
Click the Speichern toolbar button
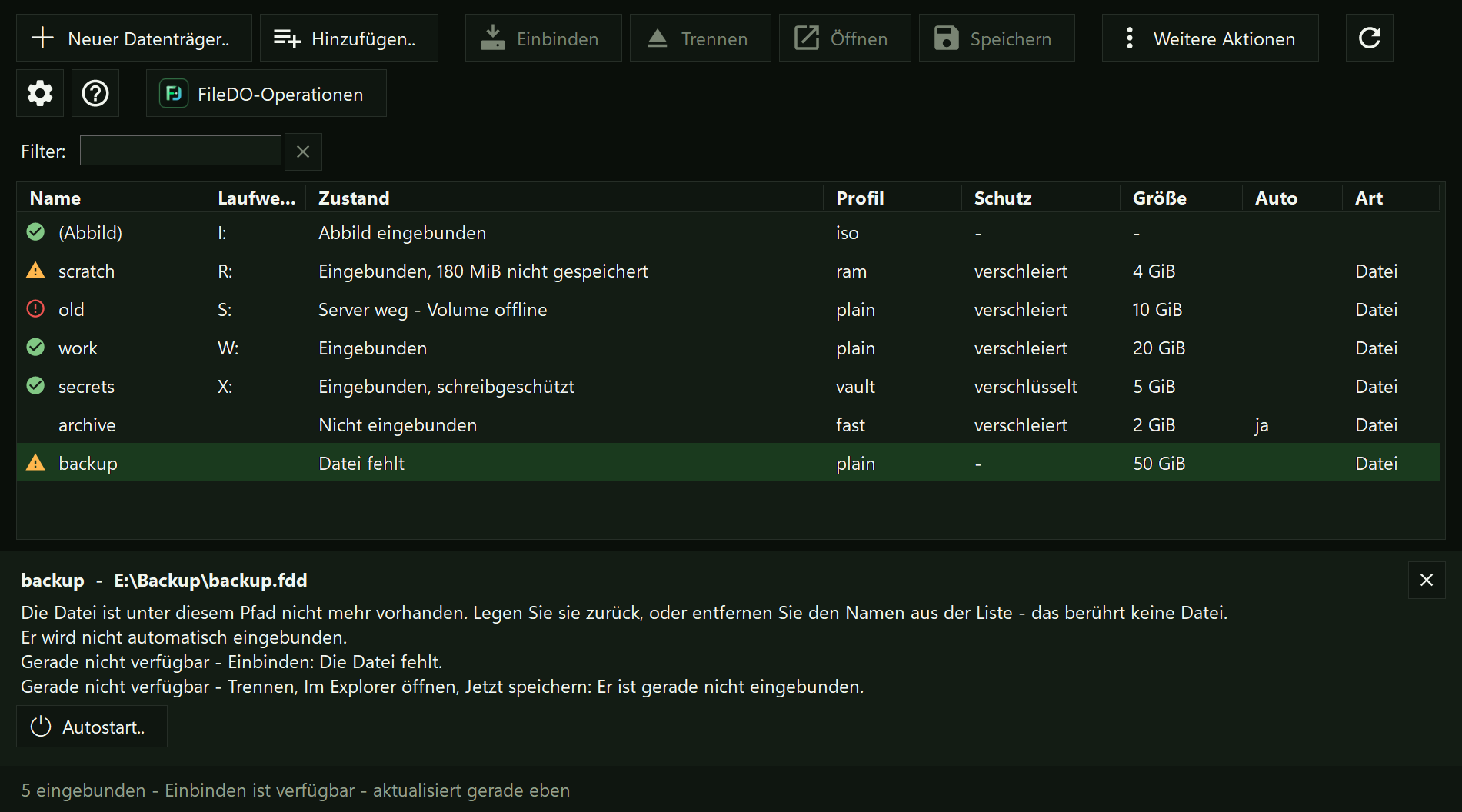coord(997,38)
